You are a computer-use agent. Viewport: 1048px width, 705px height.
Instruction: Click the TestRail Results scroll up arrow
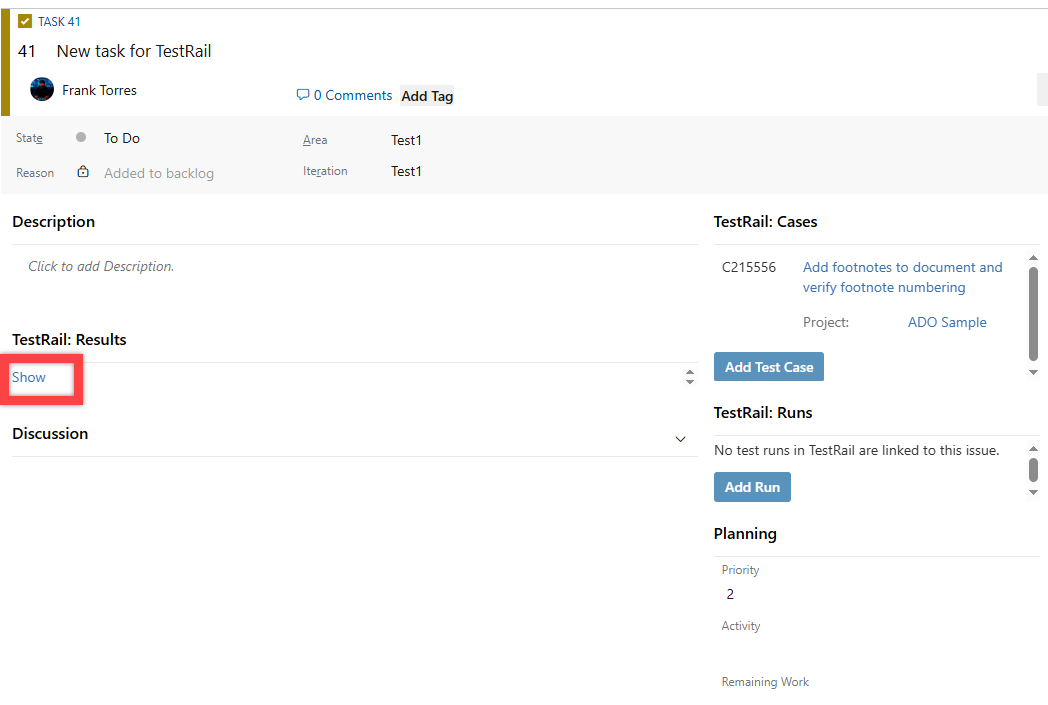tap(690, 372)
